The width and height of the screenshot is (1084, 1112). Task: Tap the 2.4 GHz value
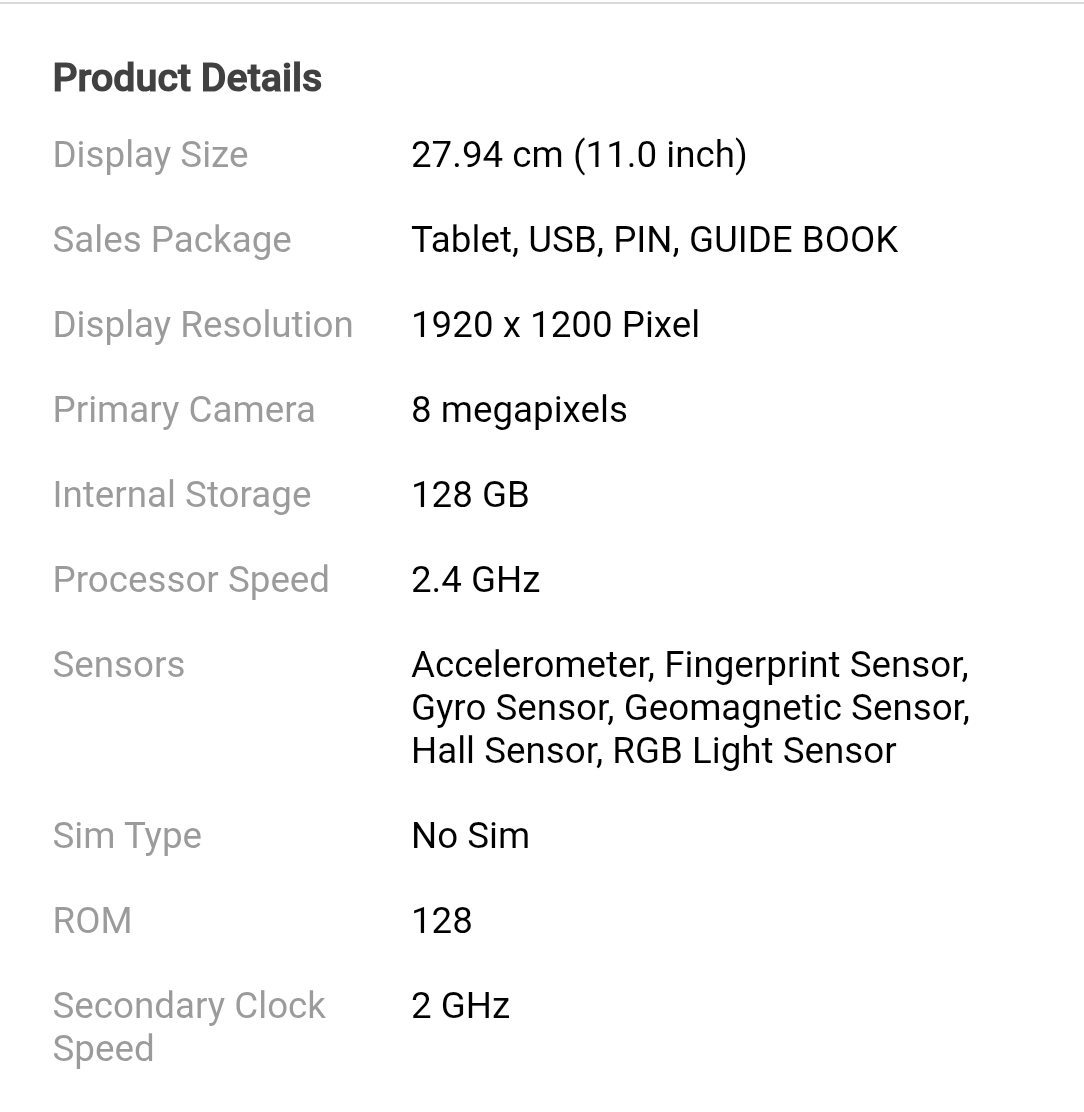(x=475, y=580)
